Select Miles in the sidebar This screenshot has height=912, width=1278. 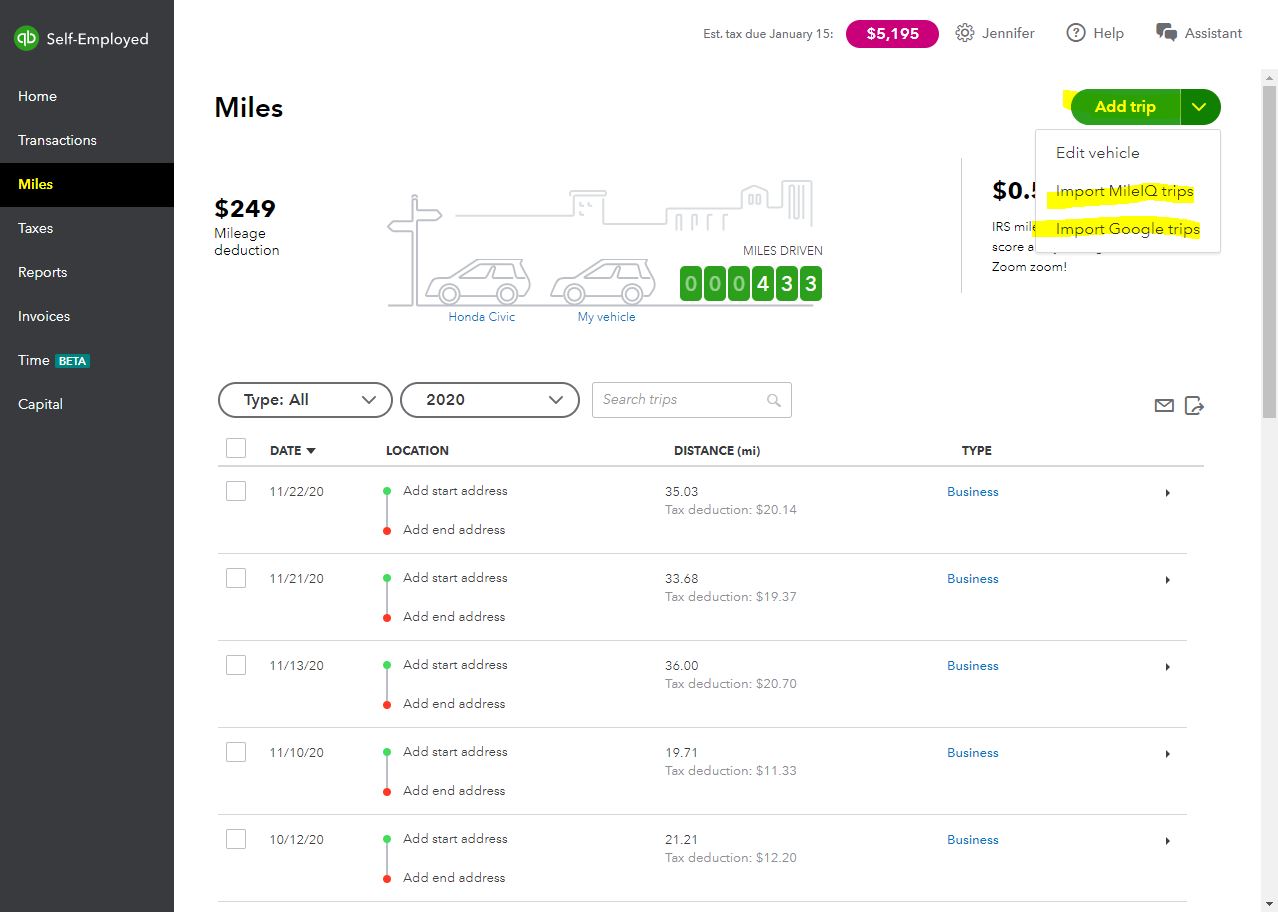pyautogui.click(x=87, y=184)
